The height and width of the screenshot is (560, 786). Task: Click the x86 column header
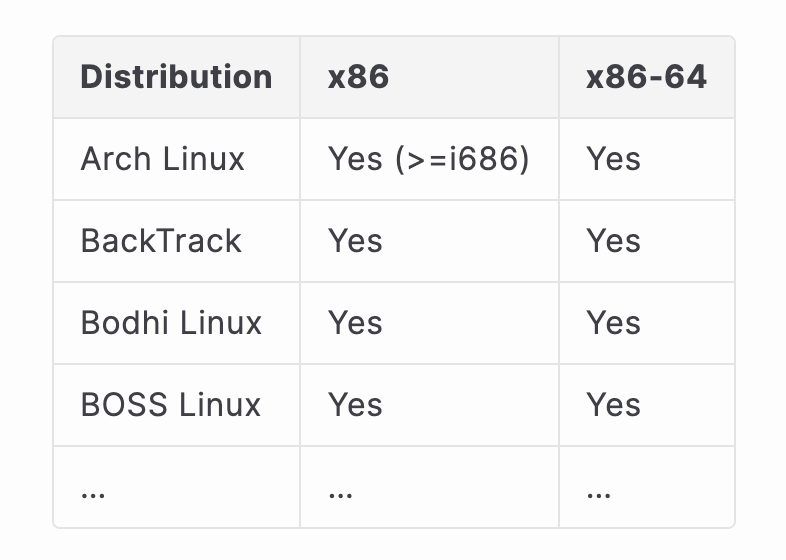[358, 77]
